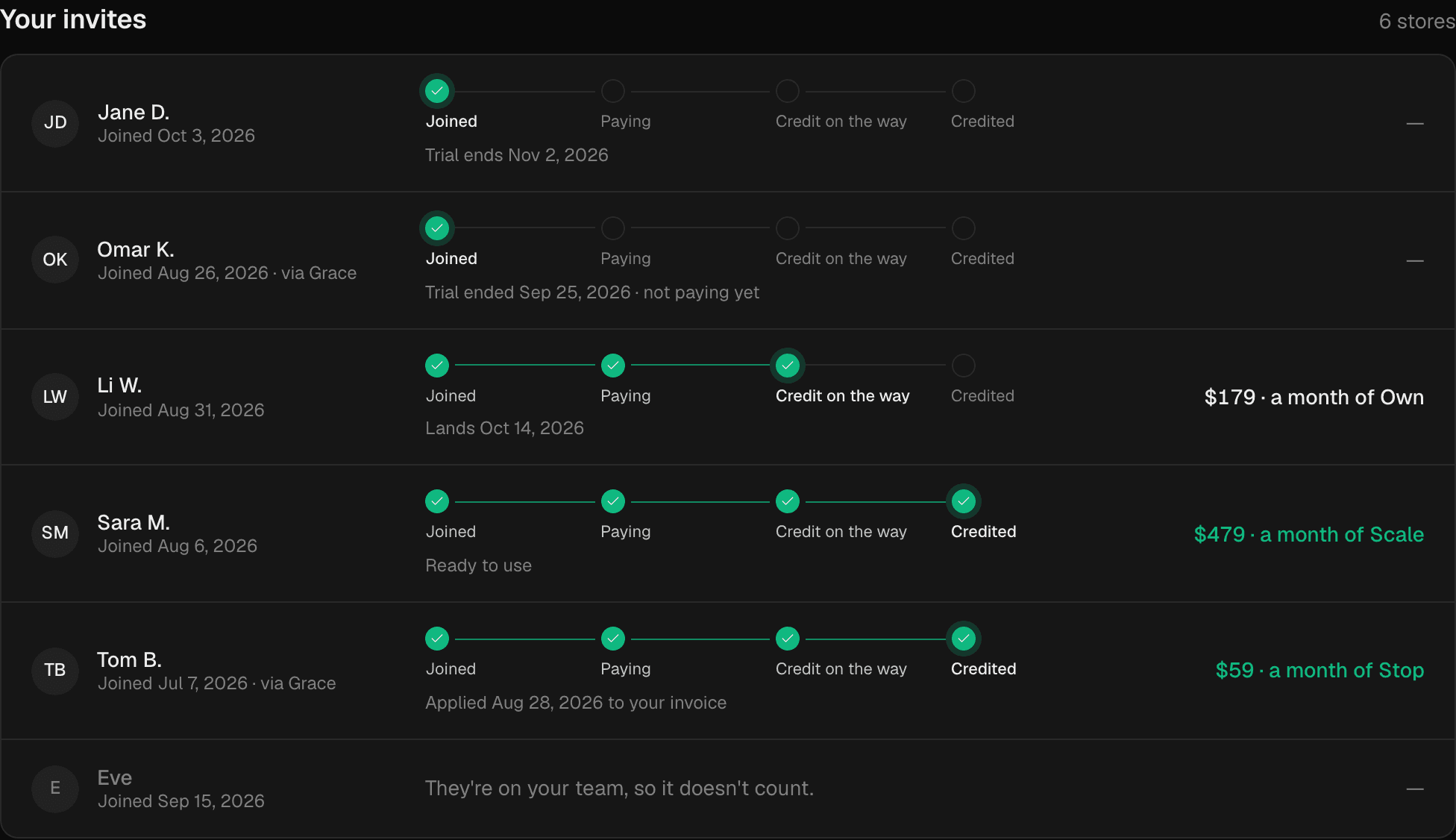Click 'They're on your team, so it doesn't count.'
The image size is (1456, 840).
click(620, 789)
